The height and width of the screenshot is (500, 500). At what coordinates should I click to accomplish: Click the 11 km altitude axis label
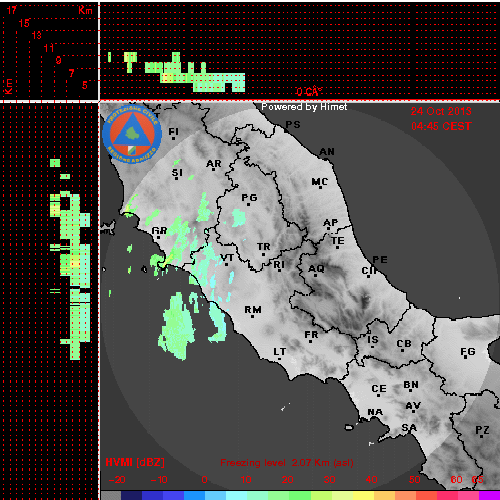[49, 48]
